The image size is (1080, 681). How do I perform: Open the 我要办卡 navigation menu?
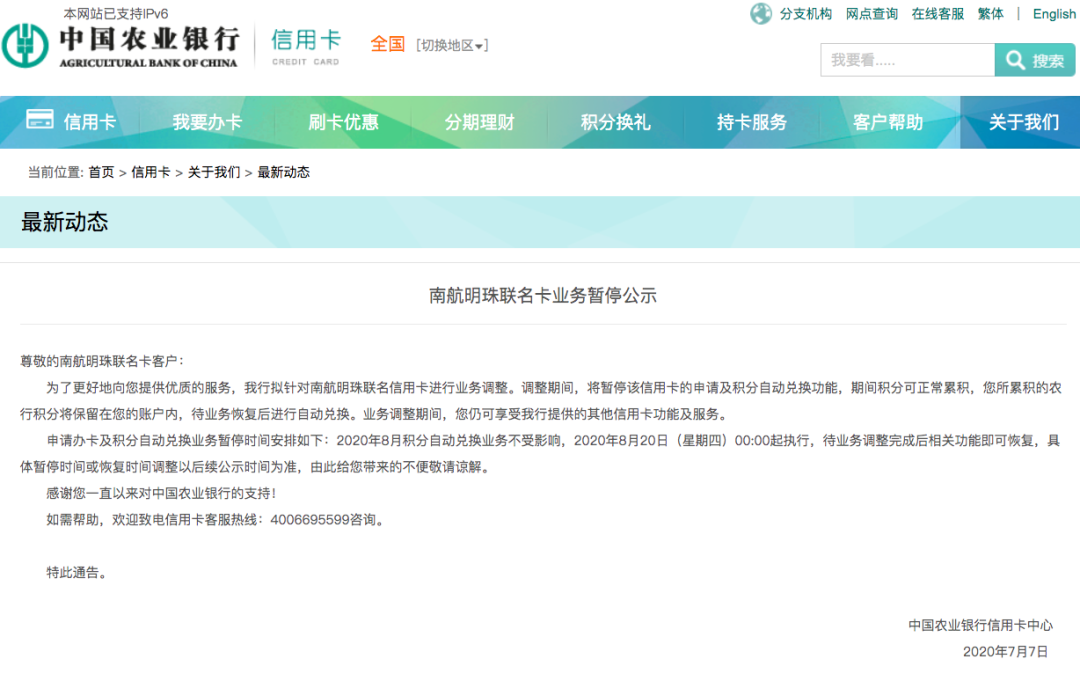click(207, 121)
